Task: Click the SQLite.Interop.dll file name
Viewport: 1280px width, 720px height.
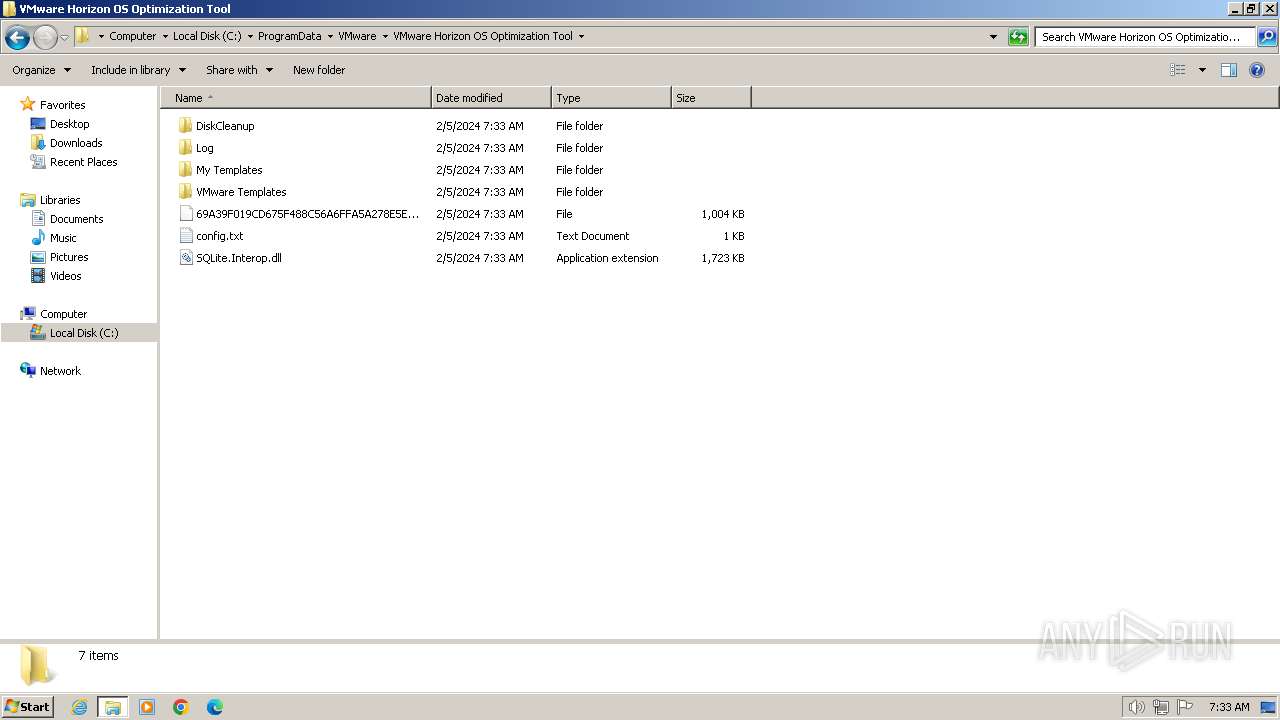Action: coord(238,258)
